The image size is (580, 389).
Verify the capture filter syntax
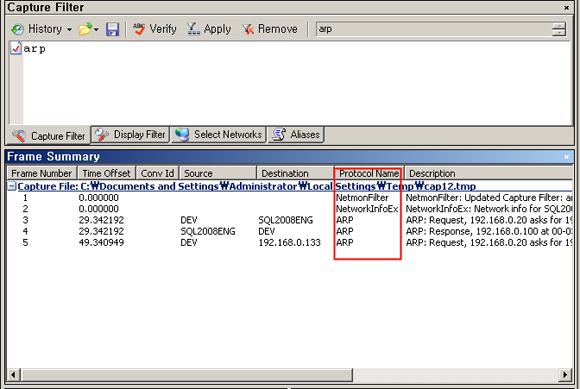coord(155,29)
